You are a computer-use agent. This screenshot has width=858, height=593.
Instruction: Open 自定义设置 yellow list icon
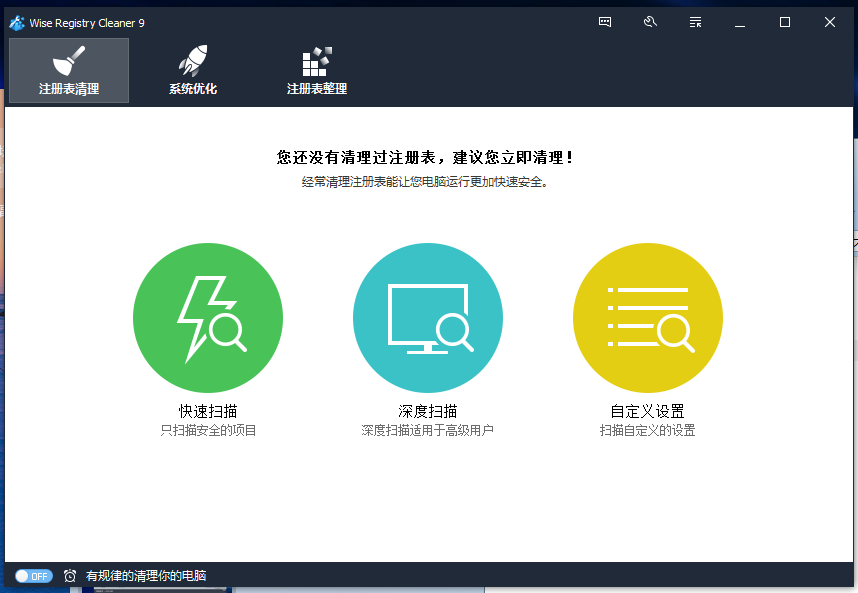pyautogui.click(x=648, y=318)
